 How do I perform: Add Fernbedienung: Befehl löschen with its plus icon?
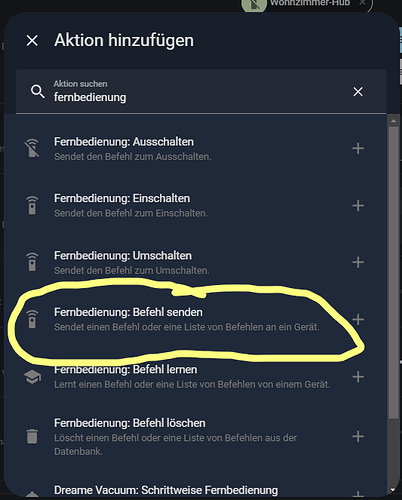pos(358,436)
